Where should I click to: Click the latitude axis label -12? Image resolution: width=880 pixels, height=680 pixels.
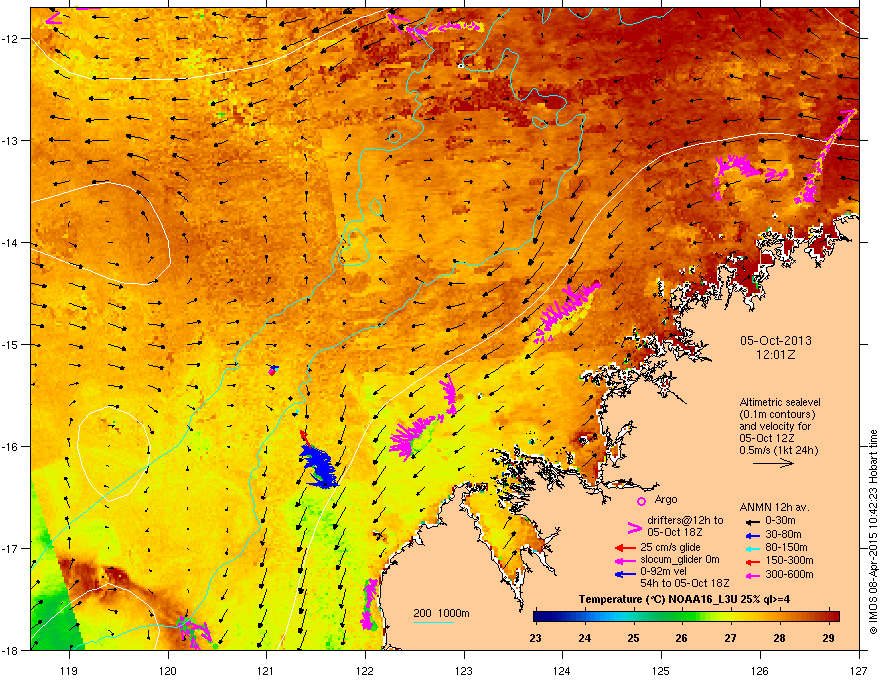[10, 39]
